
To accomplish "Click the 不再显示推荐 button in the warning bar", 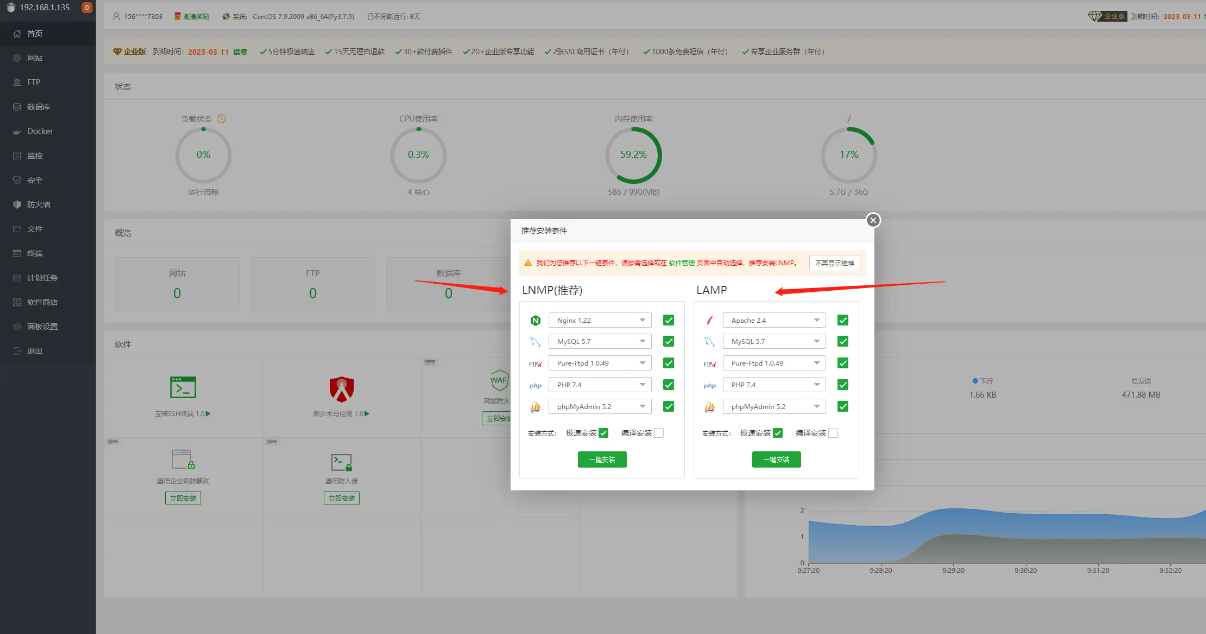I will tap(834, 263).
